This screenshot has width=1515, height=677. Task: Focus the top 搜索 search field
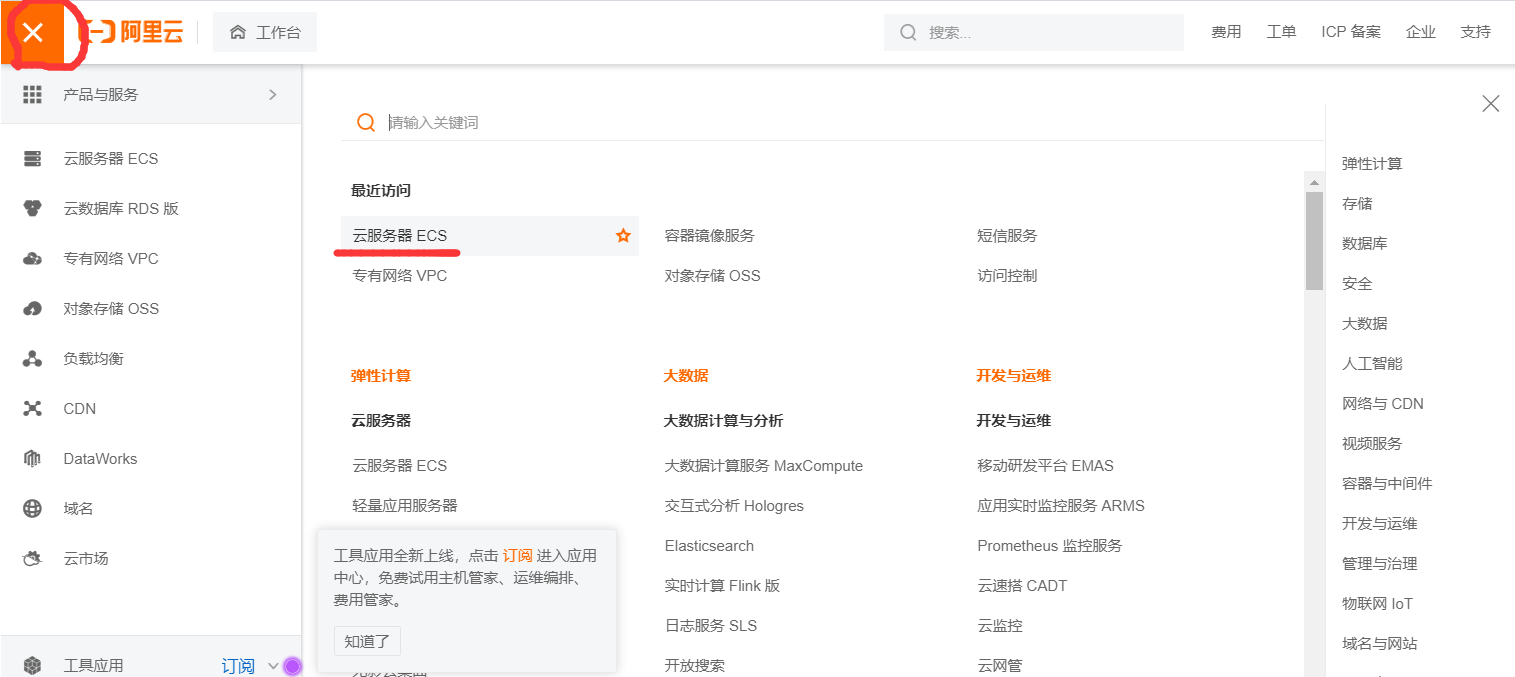click(x=1034, y=32)
